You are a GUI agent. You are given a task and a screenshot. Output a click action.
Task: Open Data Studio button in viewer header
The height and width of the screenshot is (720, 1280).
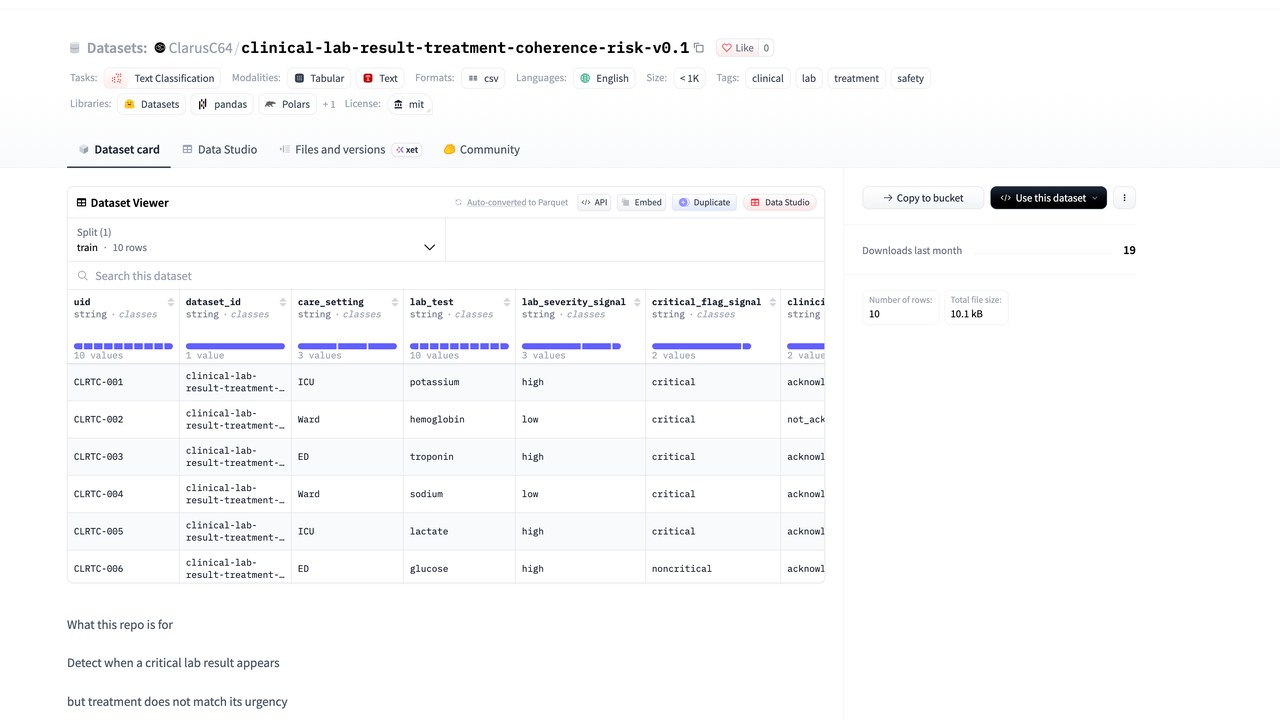click(780, 202)
